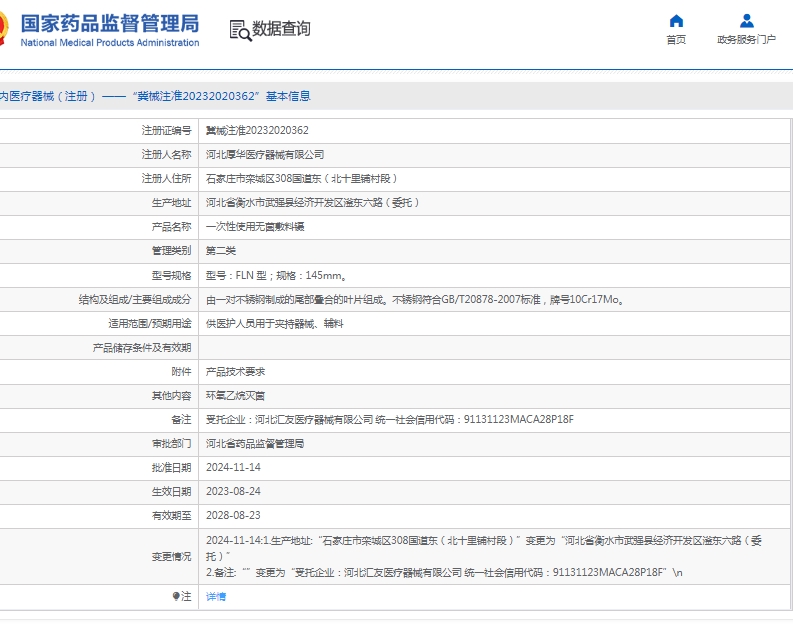Click the 首页 link label

point(676,39)
